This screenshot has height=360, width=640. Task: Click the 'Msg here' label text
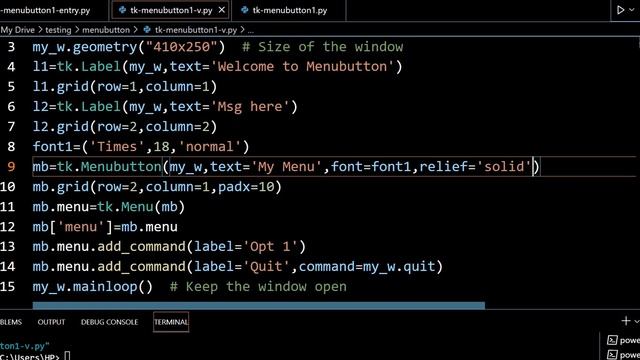pos(249,107)
